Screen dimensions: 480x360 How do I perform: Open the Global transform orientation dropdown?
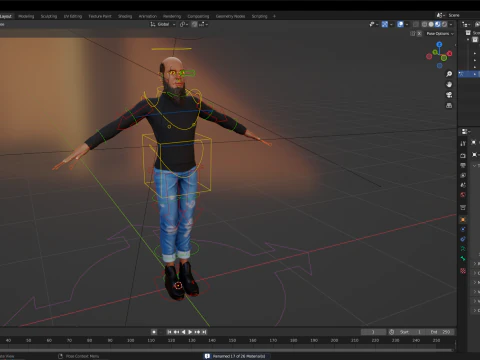(163, 24)
